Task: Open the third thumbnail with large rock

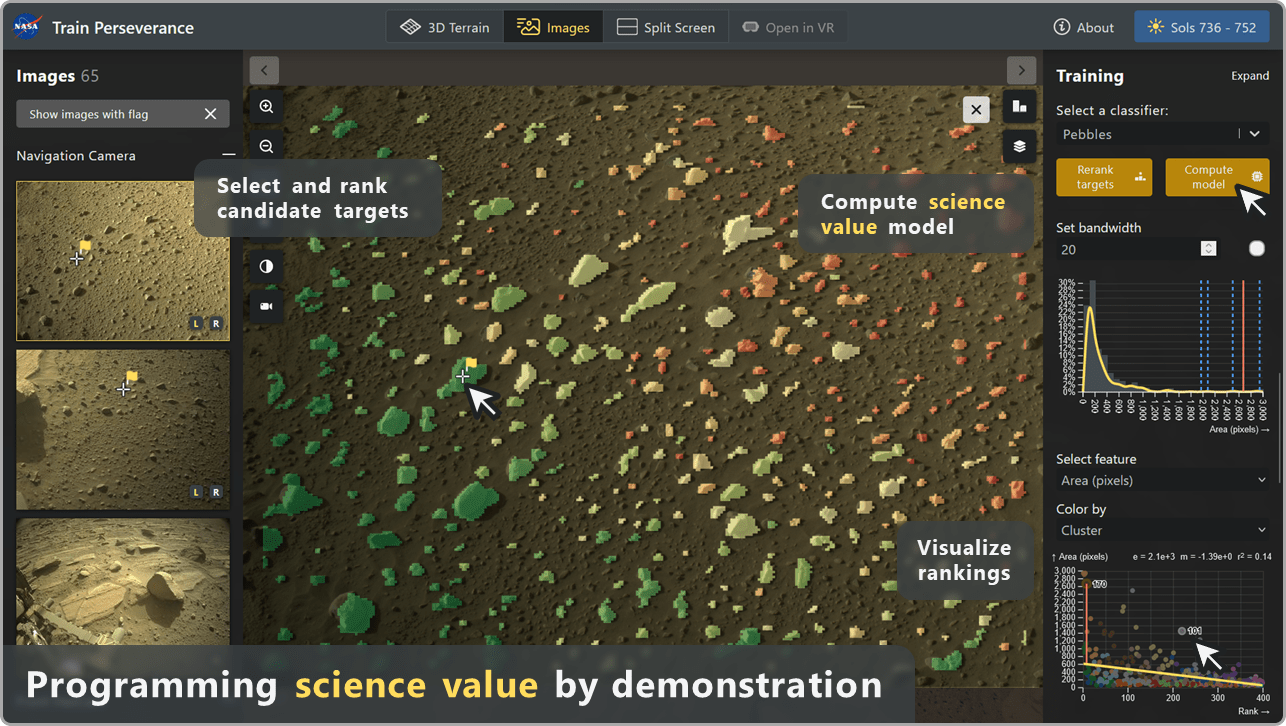Action: pos(123,580)
